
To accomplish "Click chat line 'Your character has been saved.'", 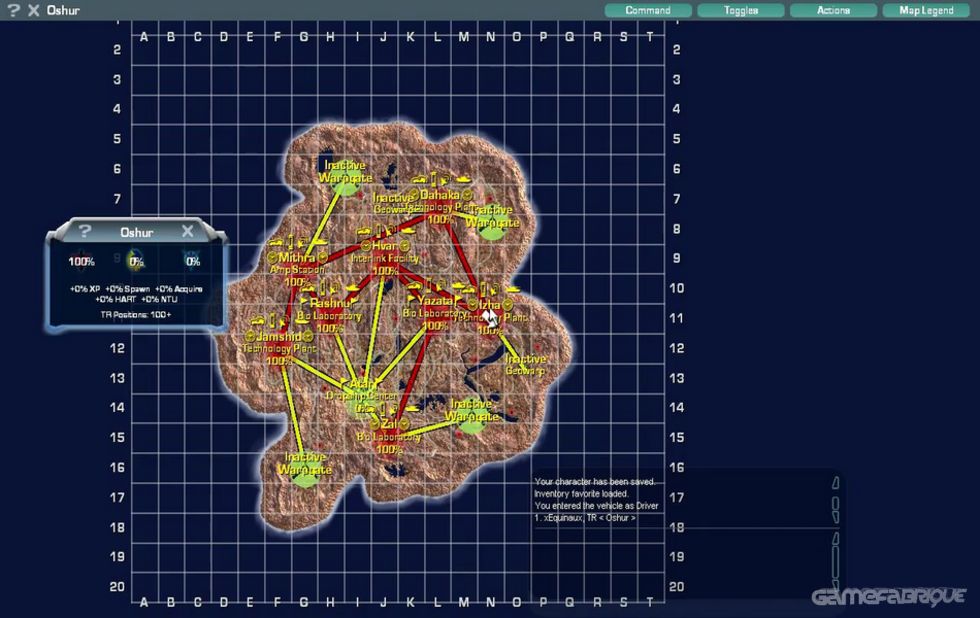I will coord(595,482).
